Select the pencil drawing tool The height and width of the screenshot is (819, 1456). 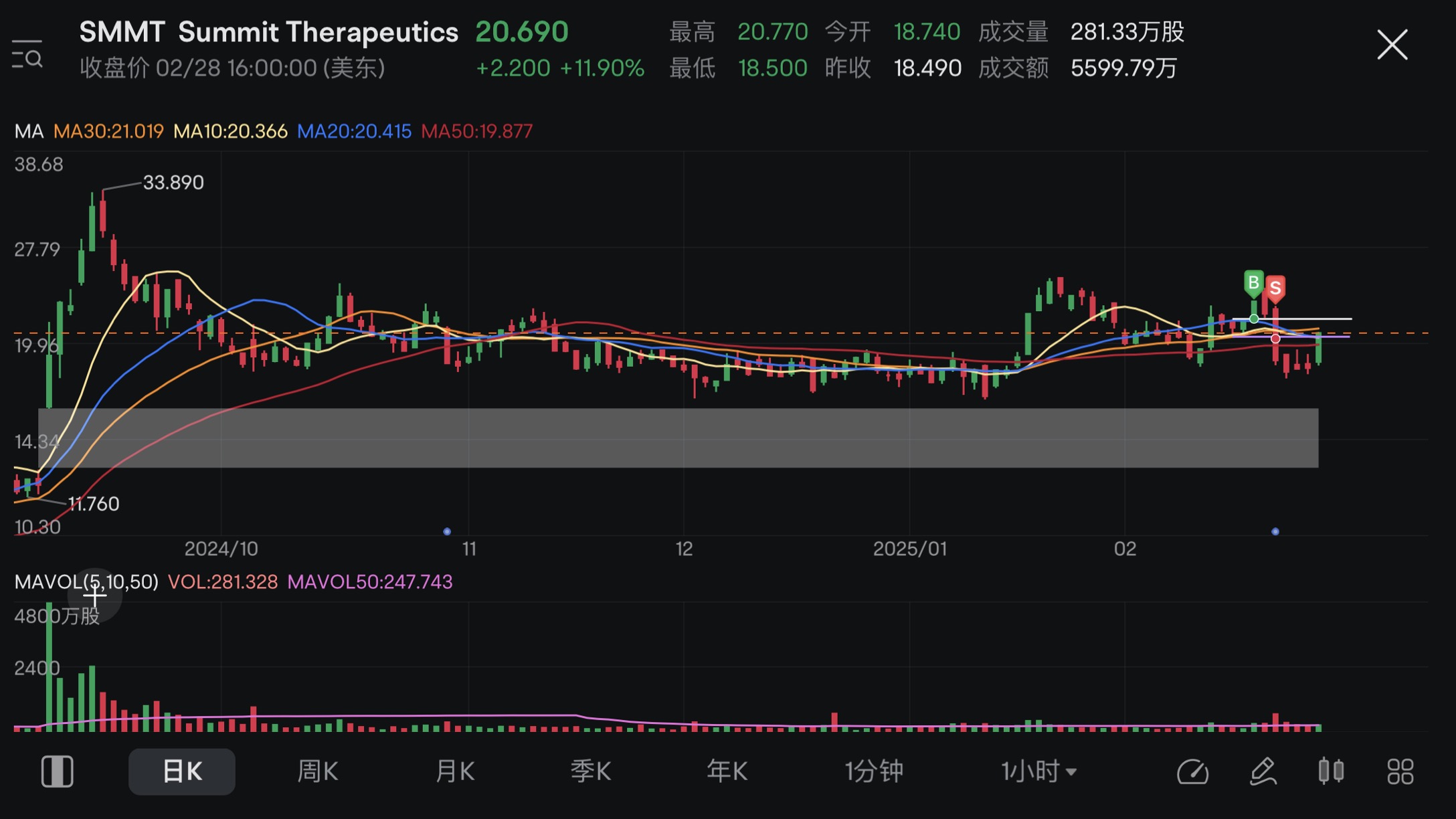(x=1263, y=771)
